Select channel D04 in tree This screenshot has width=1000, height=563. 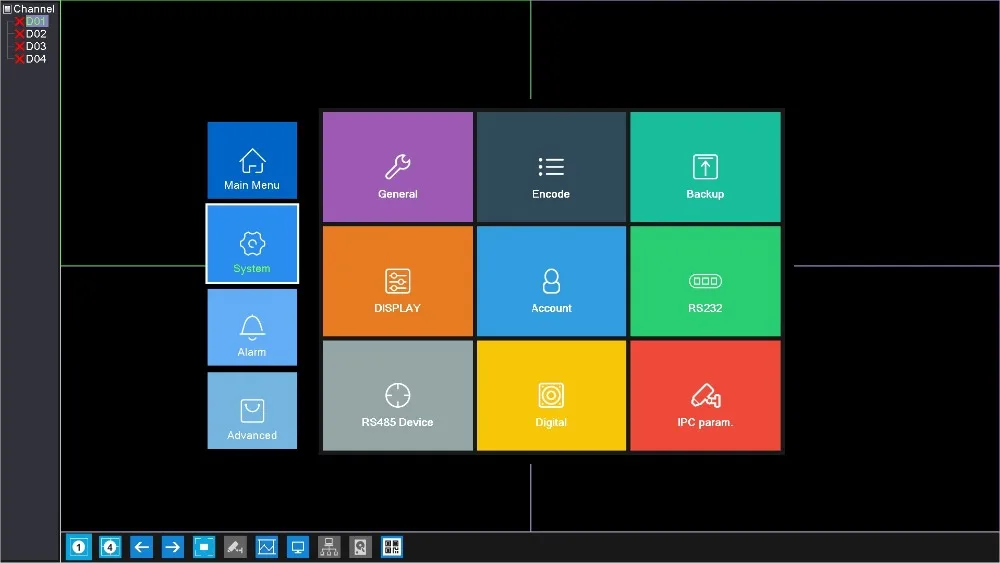click(36, 59)
